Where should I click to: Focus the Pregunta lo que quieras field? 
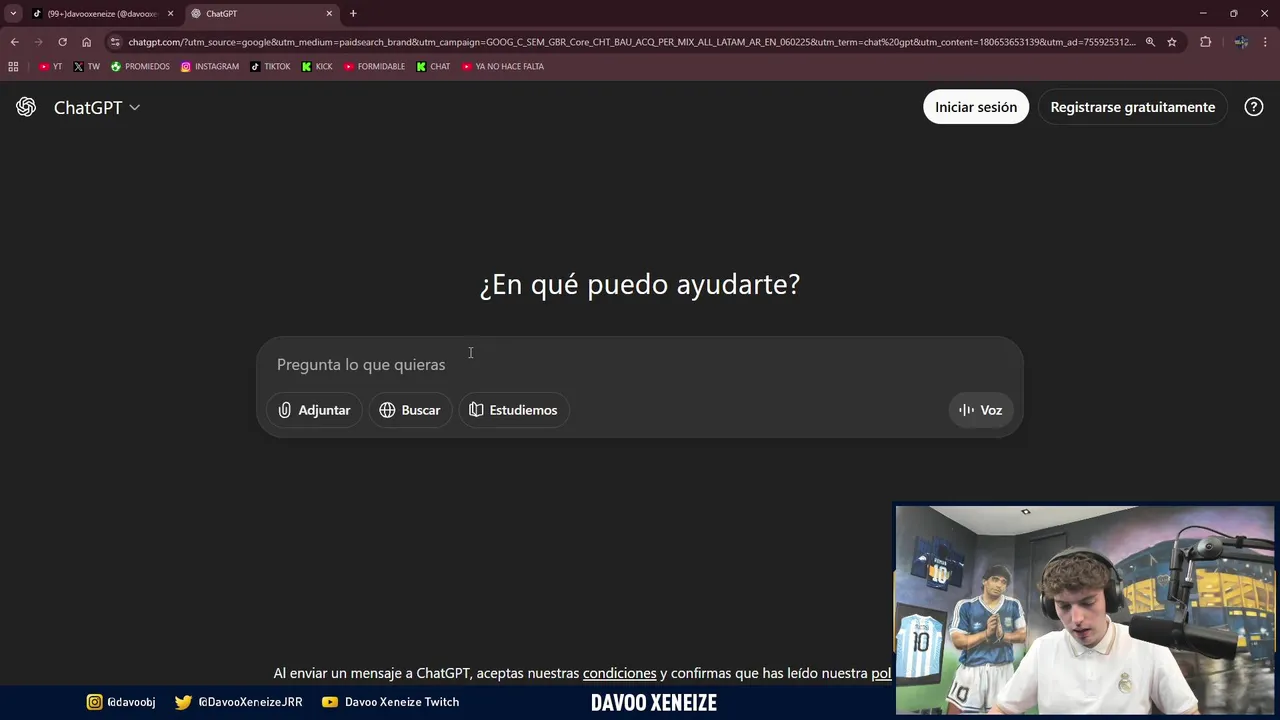coord(640,364)
